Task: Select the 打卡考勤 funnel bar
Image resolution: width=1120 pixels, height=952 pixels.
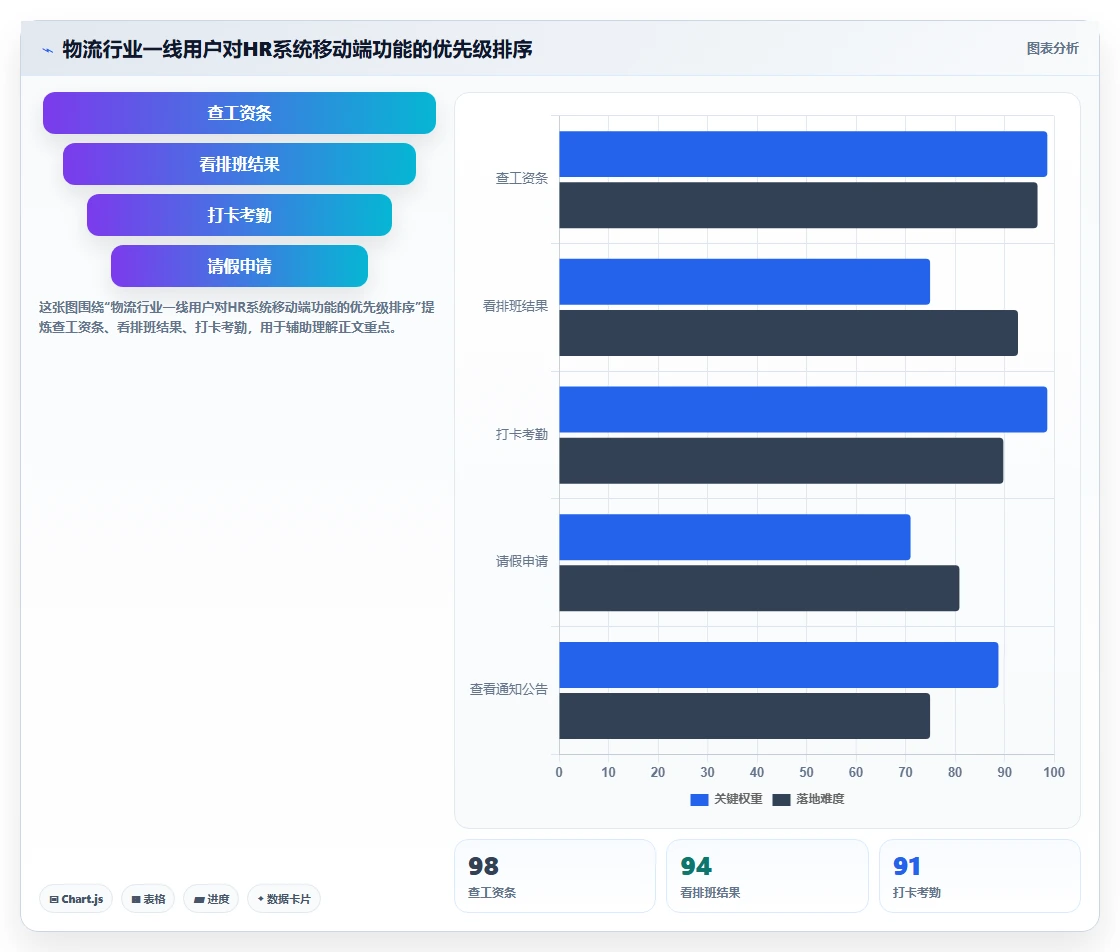Action: point(239,215)
